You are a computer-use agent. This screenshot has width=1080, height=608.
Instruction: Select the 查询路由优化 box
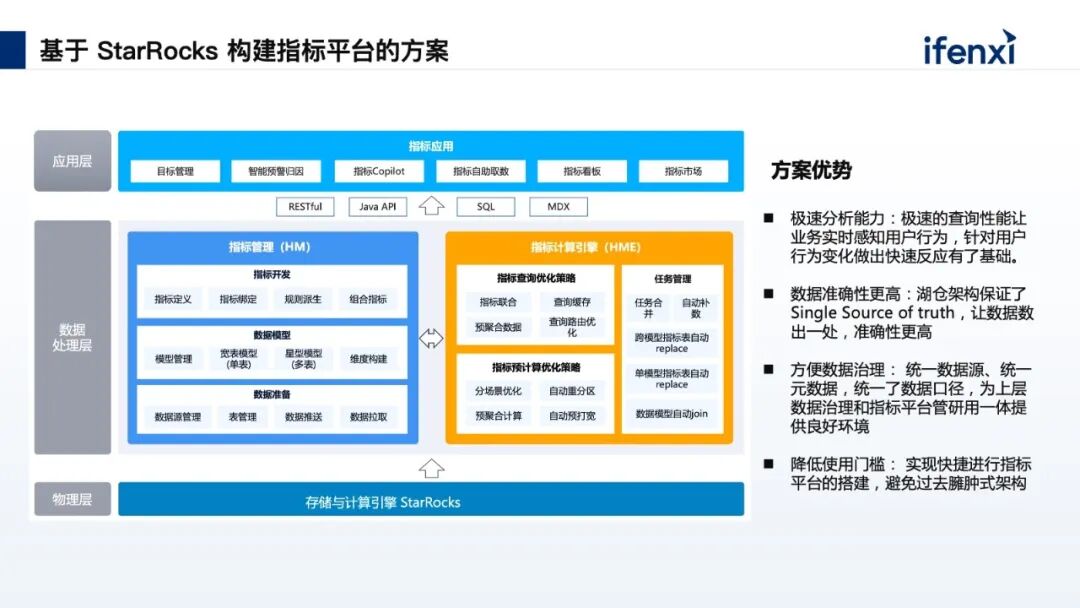coord(572,327)
